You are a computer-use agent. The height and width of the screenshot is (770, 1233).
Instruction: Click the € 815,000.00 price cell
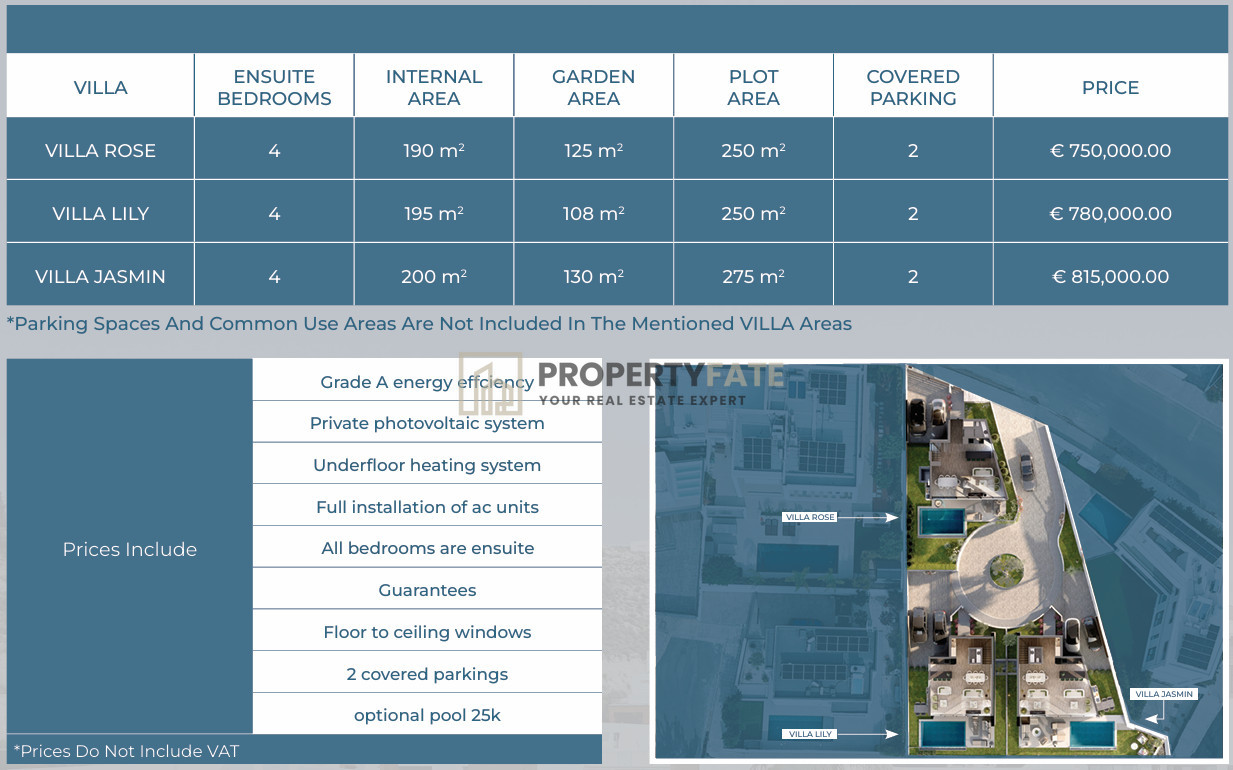point(1110,276)
